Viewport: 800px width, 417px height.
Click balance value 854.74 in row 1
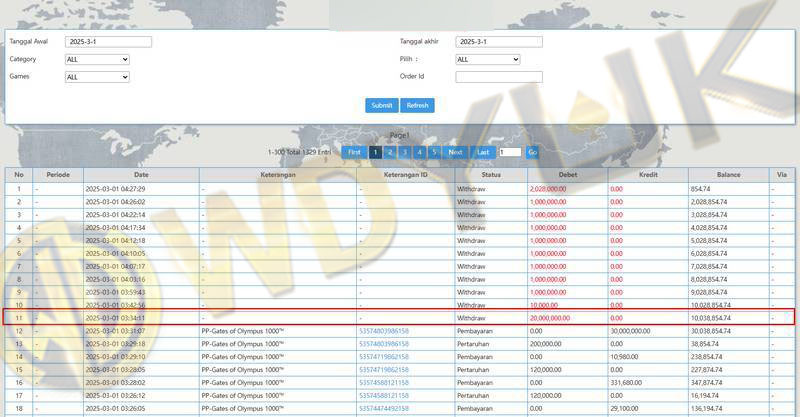[x=701, y=189]
